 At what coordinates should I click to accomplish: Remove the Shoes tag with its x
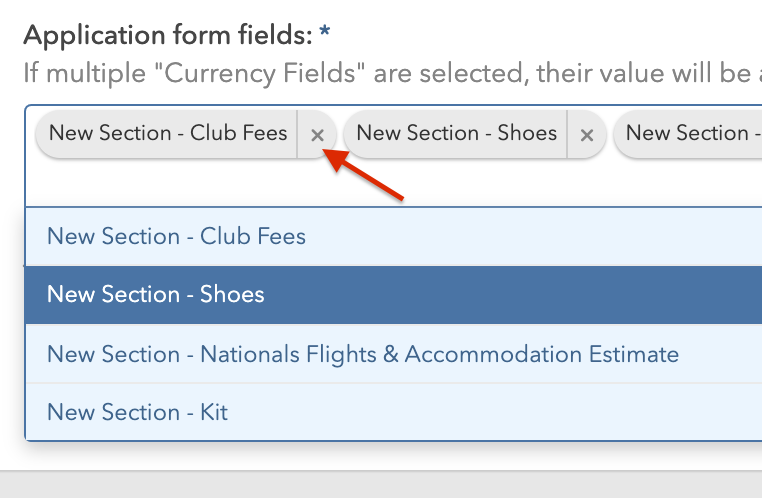tap(587, 135)
